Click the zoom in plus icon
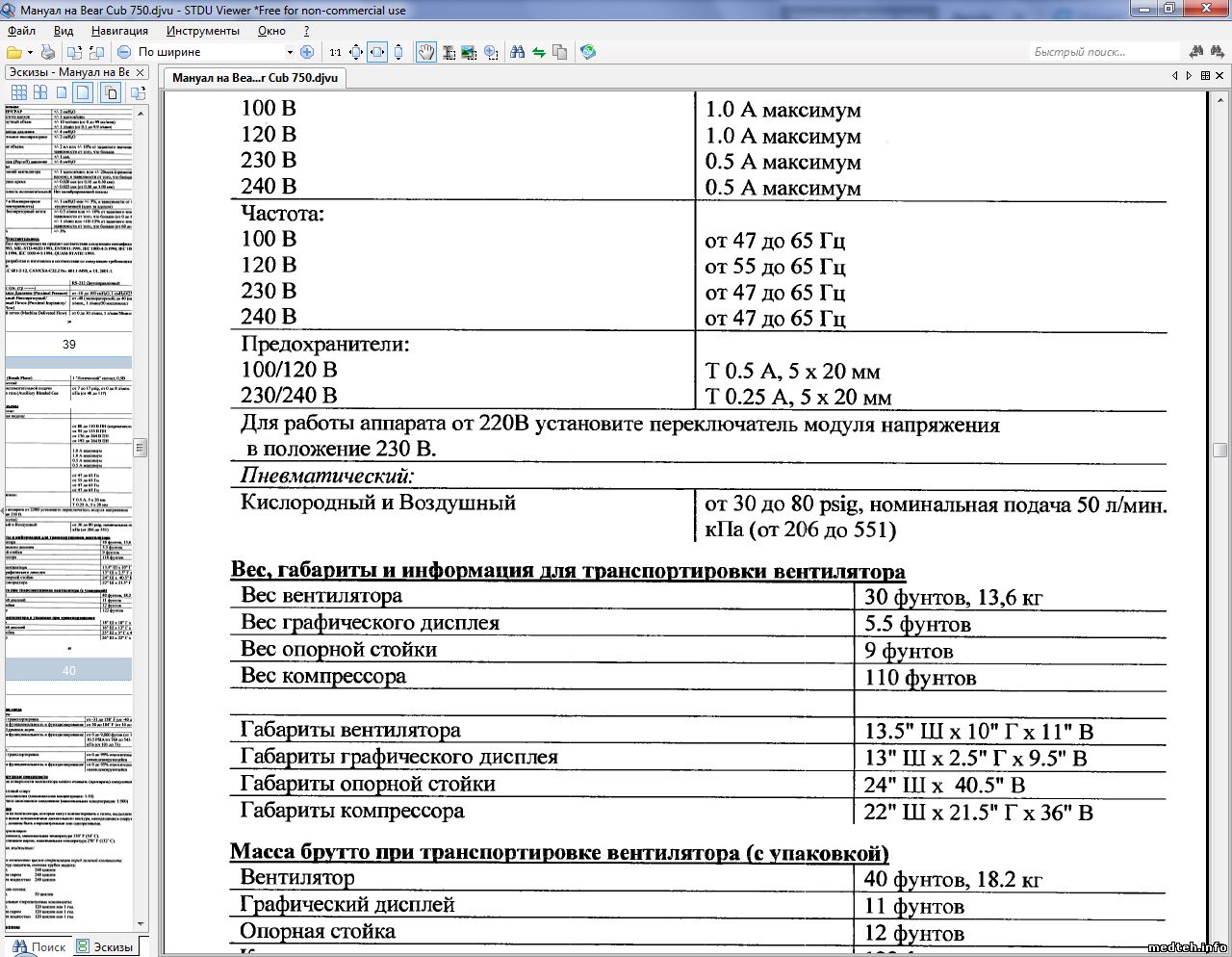The image size is (1232, 957). (x=307, y=52)
